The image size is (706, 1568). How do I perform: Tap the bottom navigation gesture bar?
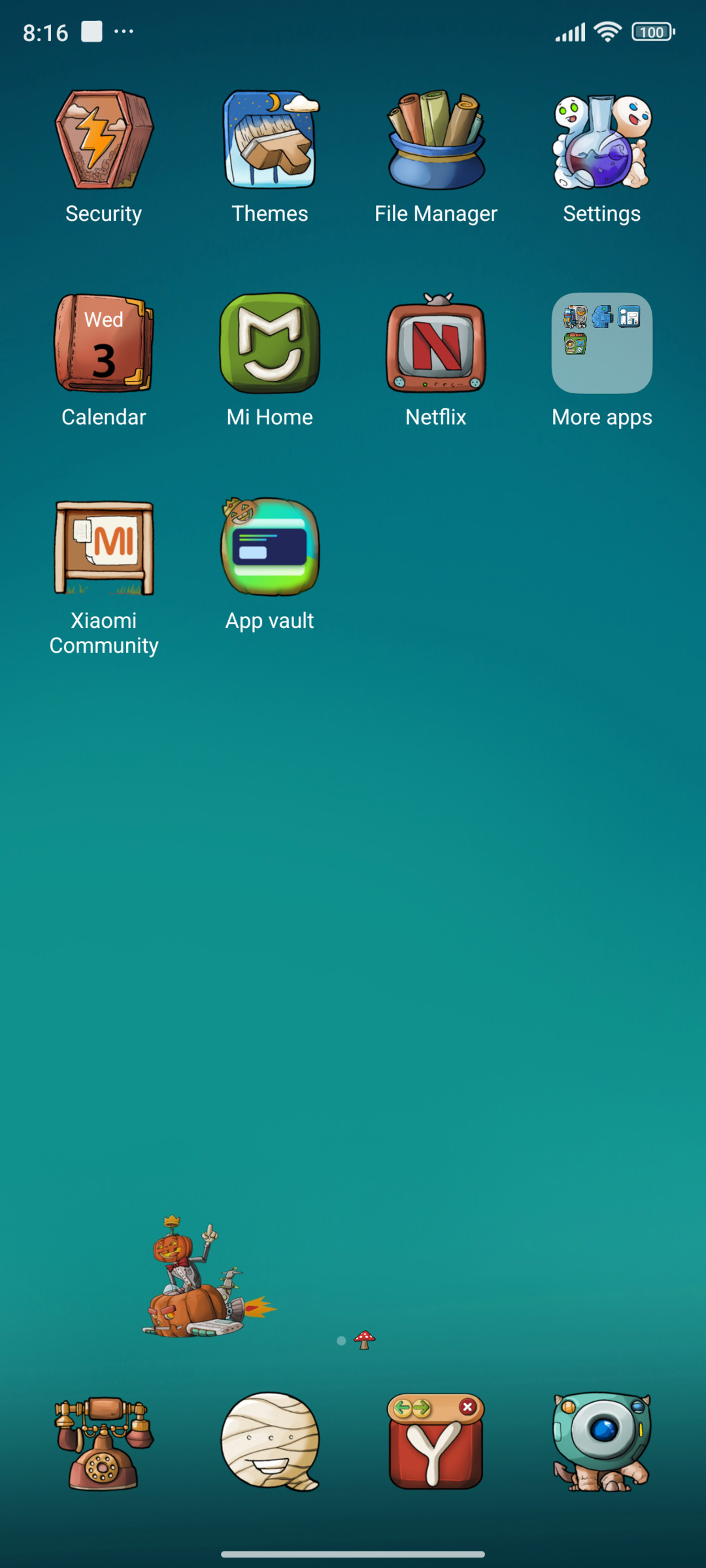click(x=353, y=1554)
